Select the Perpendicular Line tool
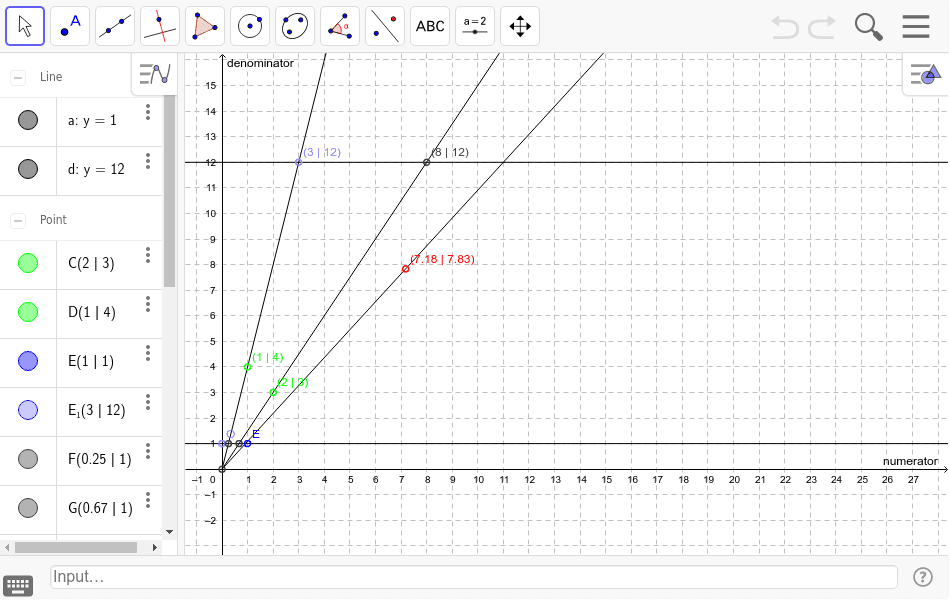This screenshot has width=950, height=600. click(x=160, y=26)
